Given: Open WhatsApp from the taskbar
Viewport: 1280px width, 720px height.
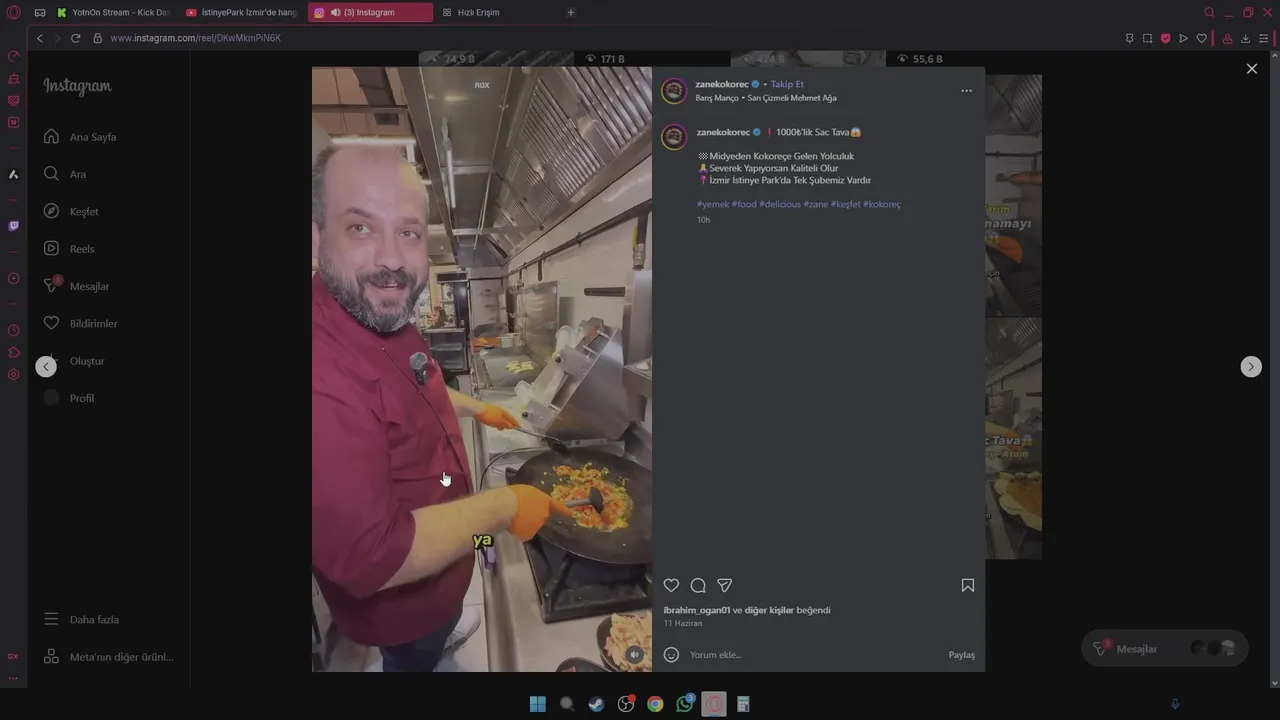Looking at the screenshot, I should (x=685, y=704).
